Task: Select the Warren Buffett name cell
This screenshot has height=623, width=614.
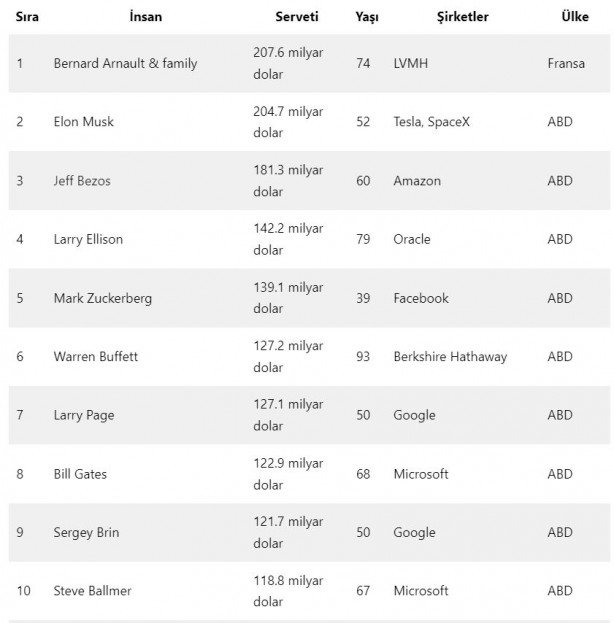Action: (x=96, y=356)
